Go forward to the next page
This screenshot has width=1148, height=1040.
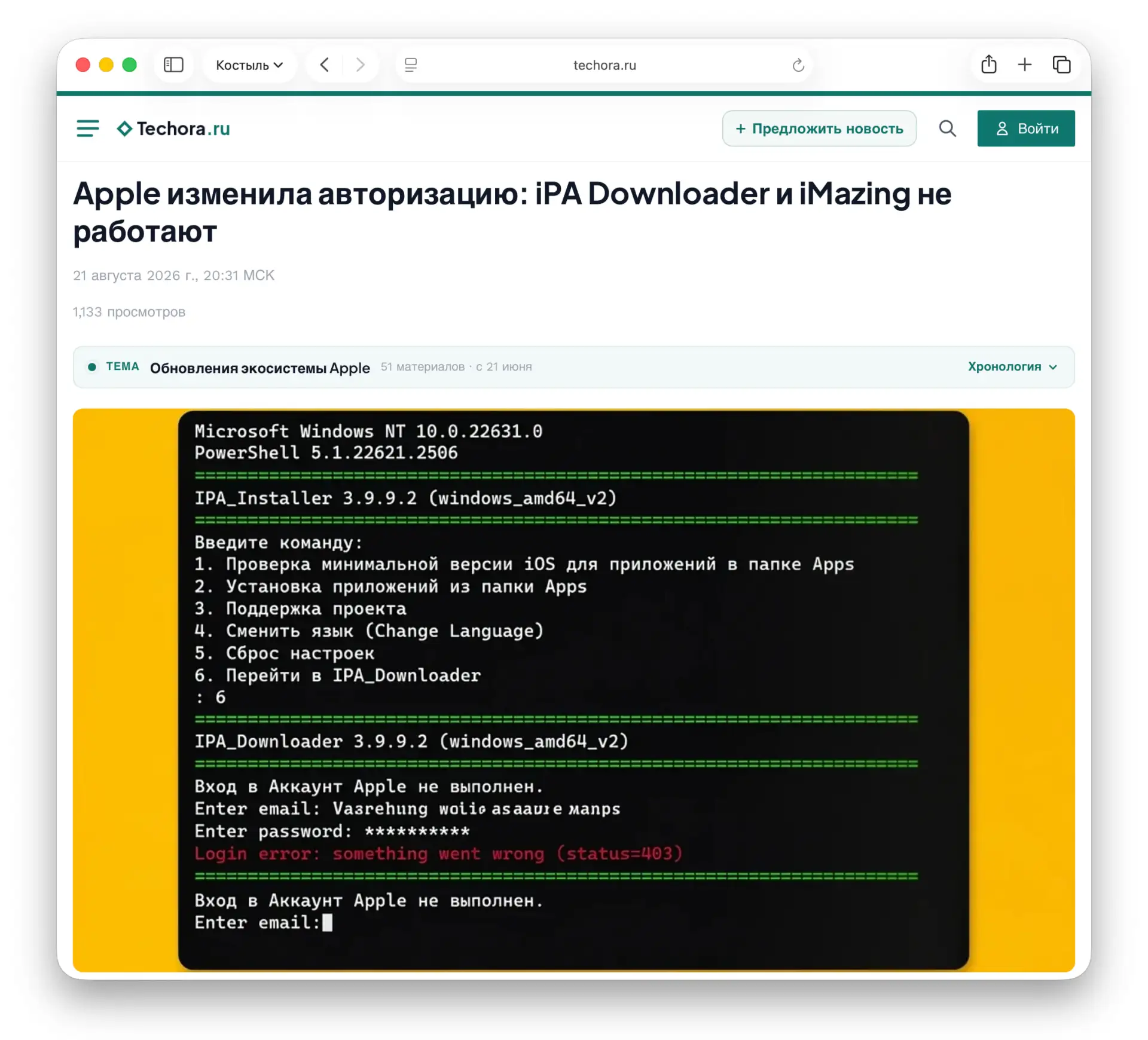click(360, 65)
